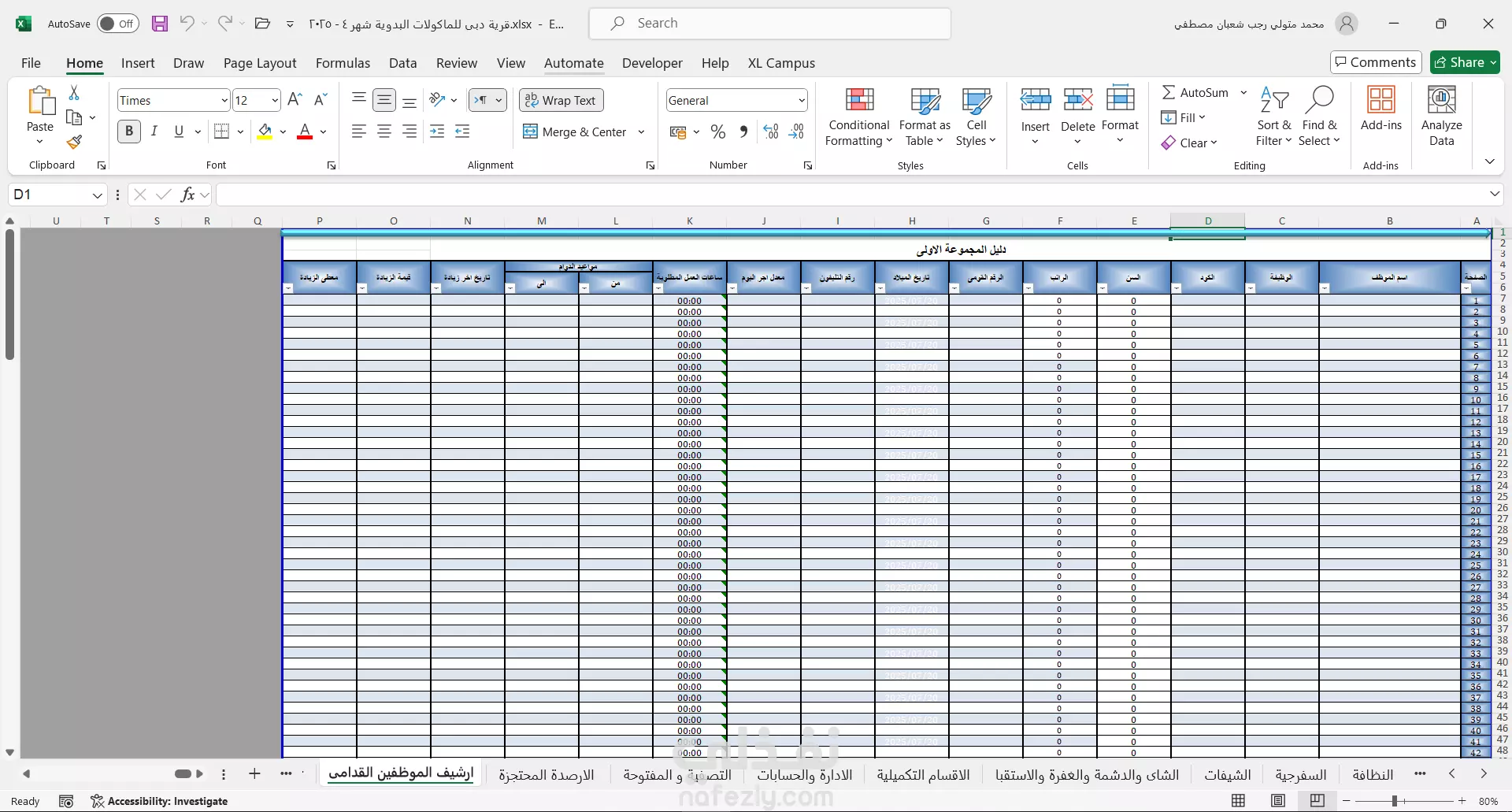Open the Insert ribbon tab

pos(138,63)
